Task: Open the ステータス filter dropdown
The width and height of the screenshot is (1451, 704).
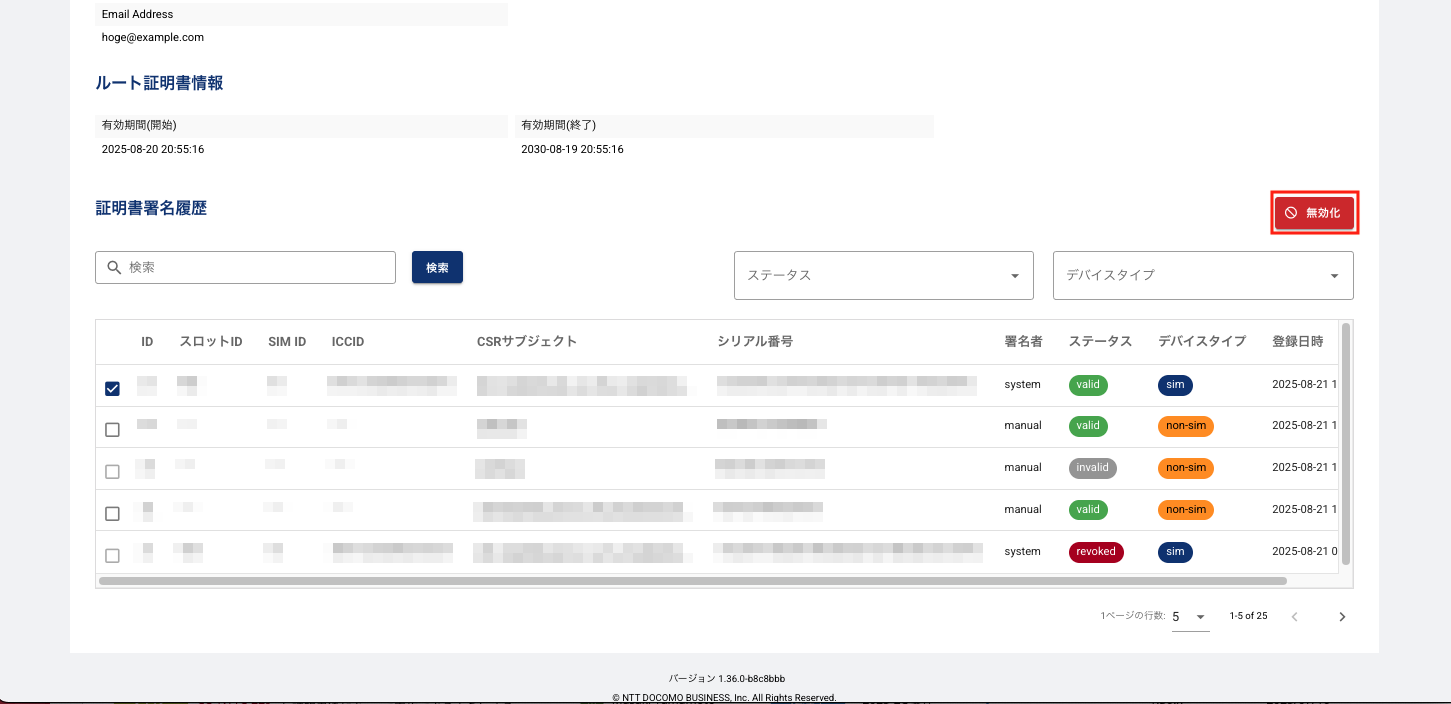Action: [884, 275]
